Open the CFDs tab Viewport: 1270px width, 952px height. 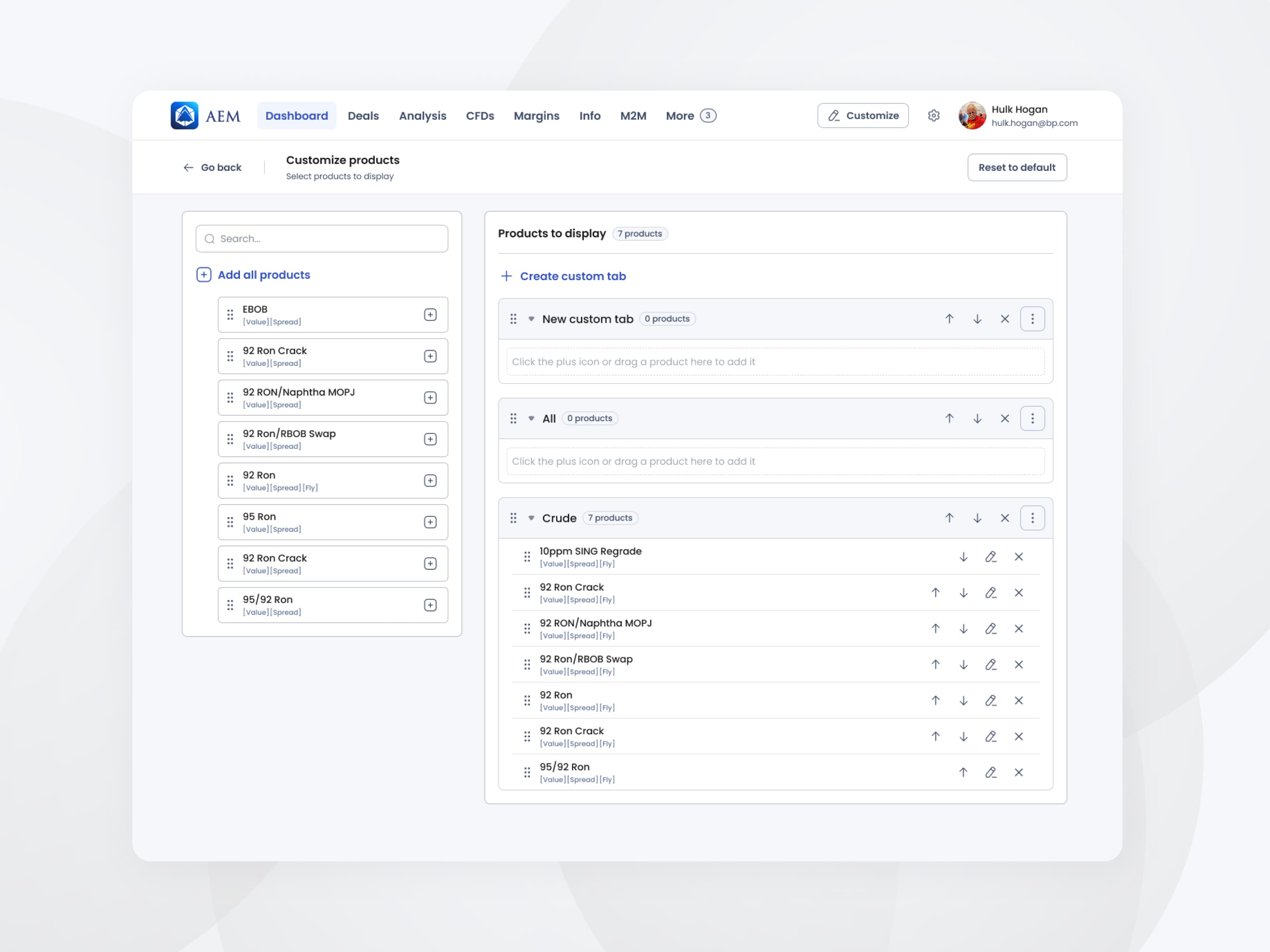click(x=479, y=115)
